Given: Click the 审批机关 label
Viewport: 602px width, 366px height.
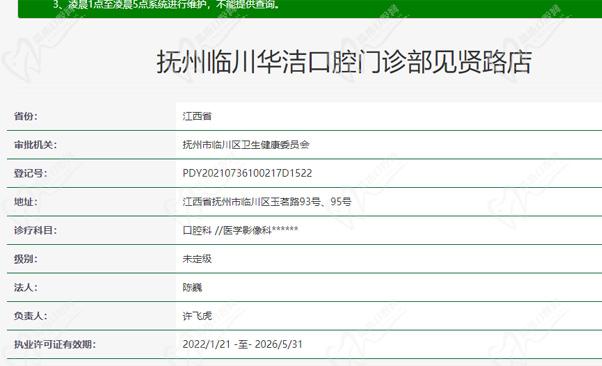Looking at the screenshot, I should tap(35, 145).
